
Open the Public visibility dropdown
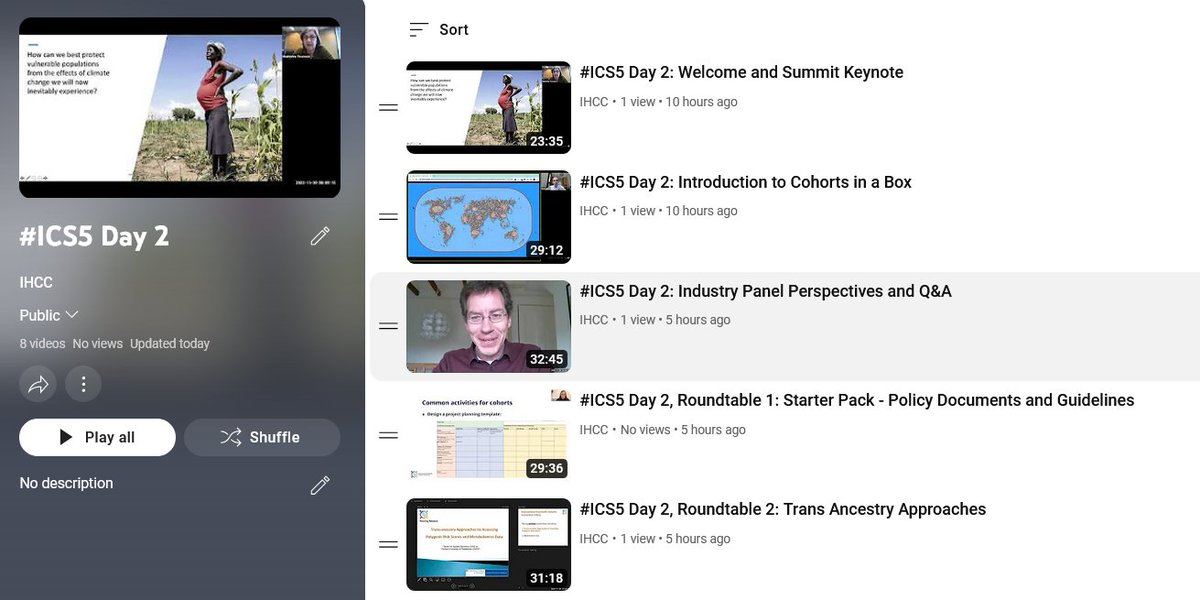pyautogui.click(x=48, y=315)
